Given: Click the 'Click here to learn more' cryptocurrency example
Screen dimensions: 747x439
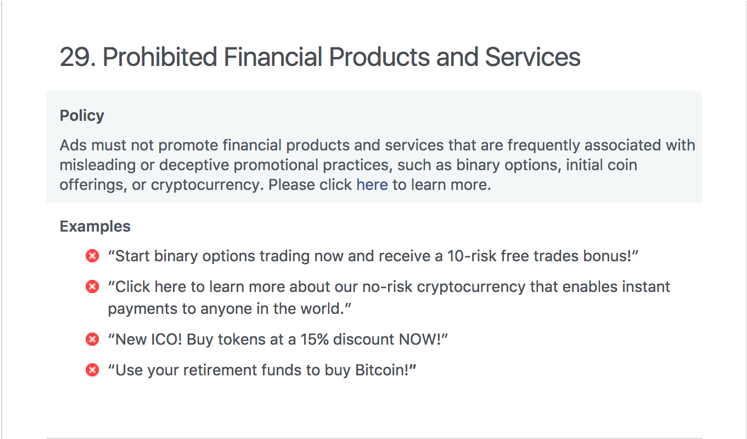Looking at the screenshot, I should click(389, 297).
